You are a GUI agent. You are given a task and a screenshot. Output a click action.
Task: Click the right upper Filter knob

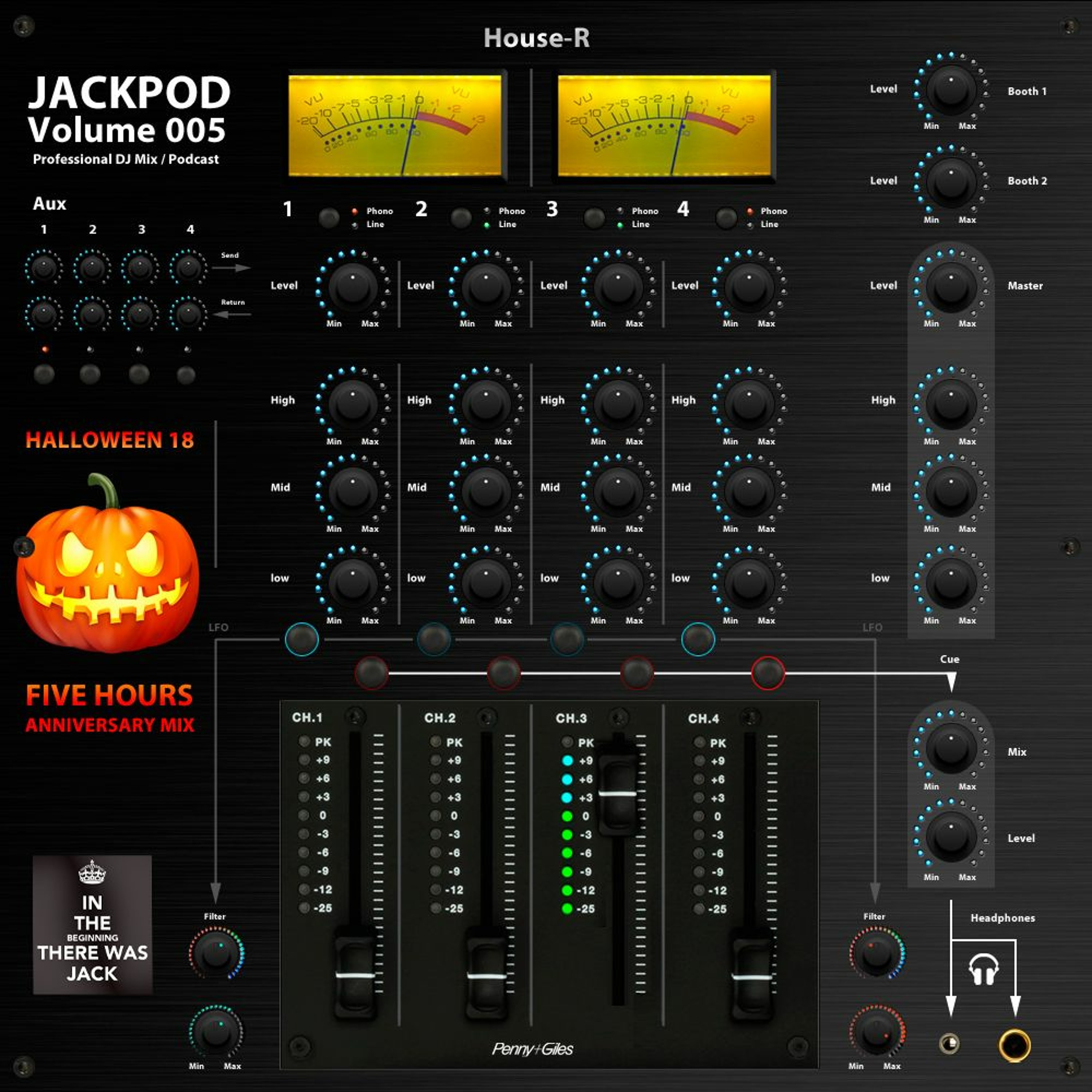pyautogui.click(x=876, y=954)
